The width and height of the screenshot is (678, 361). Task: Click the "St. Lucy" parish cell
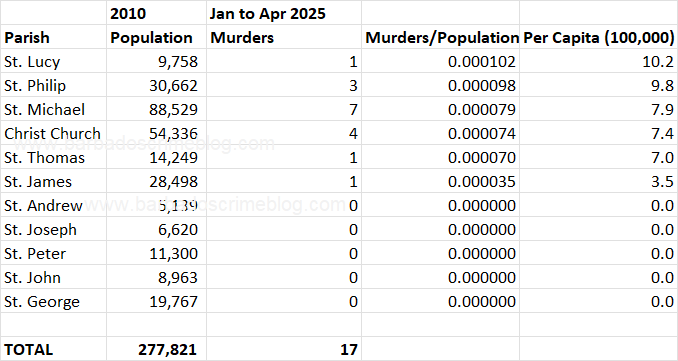click(53, 61)
